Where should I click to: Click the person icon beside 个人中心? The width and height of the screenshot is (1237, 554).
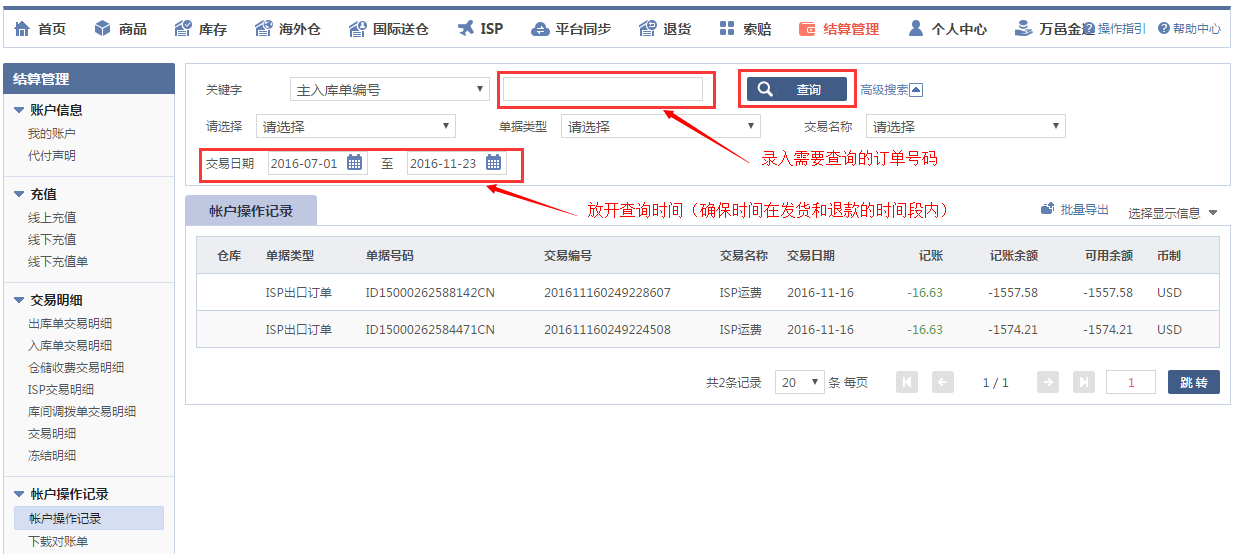click(x=915, y=29)
